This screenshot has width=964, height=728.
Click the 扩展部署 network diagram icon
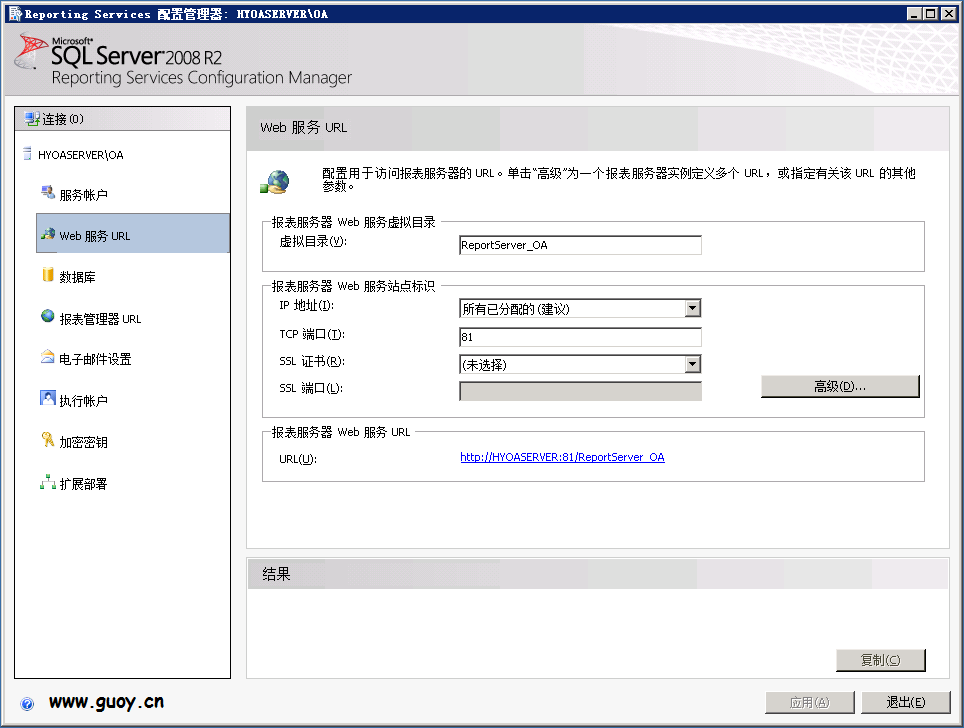(x=48, y=482)
